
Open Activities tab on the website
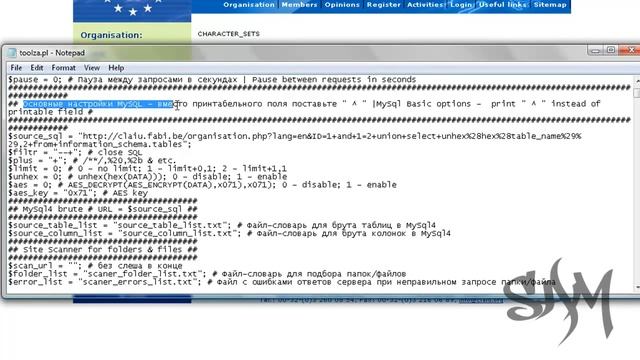point(424,5)
